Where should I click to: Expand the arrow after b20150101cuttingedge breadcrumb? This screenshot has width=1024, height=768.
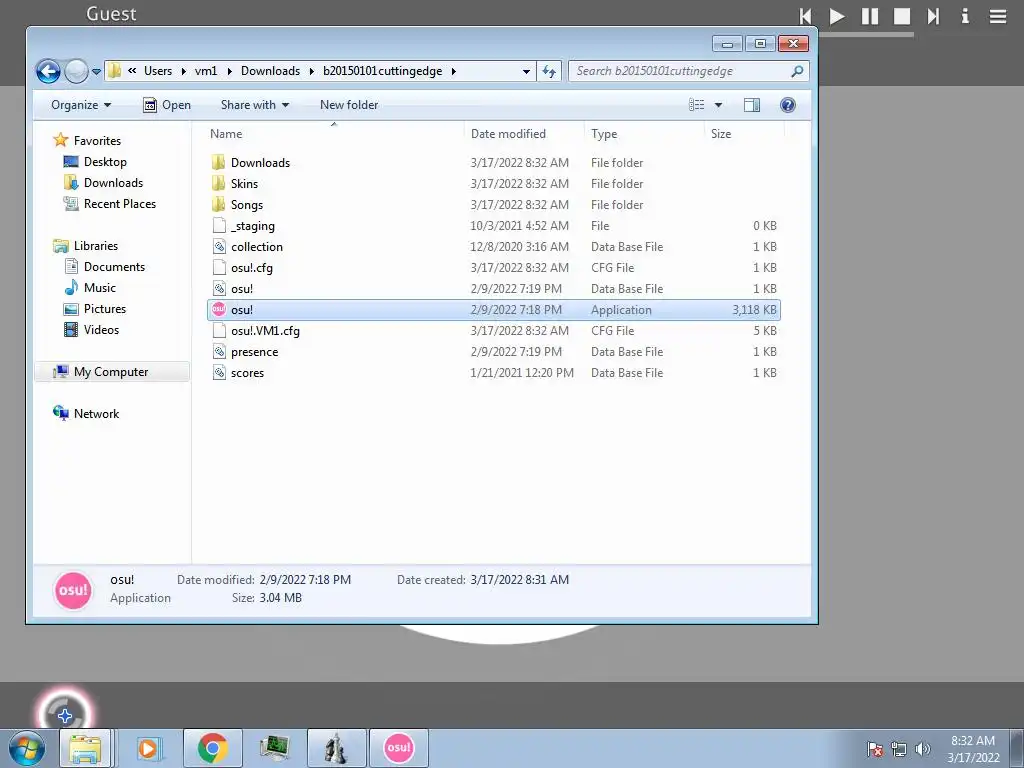(x=453, y=71)
